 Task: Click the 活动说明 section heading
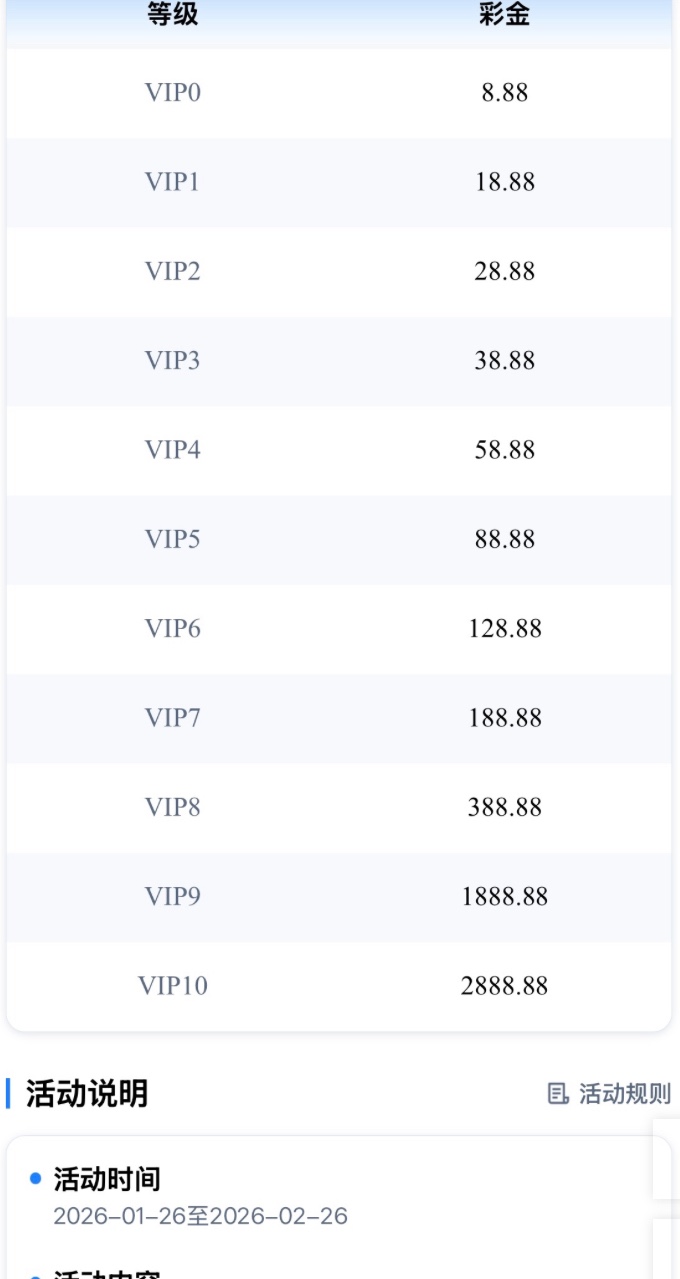(x=87, y=1093)
